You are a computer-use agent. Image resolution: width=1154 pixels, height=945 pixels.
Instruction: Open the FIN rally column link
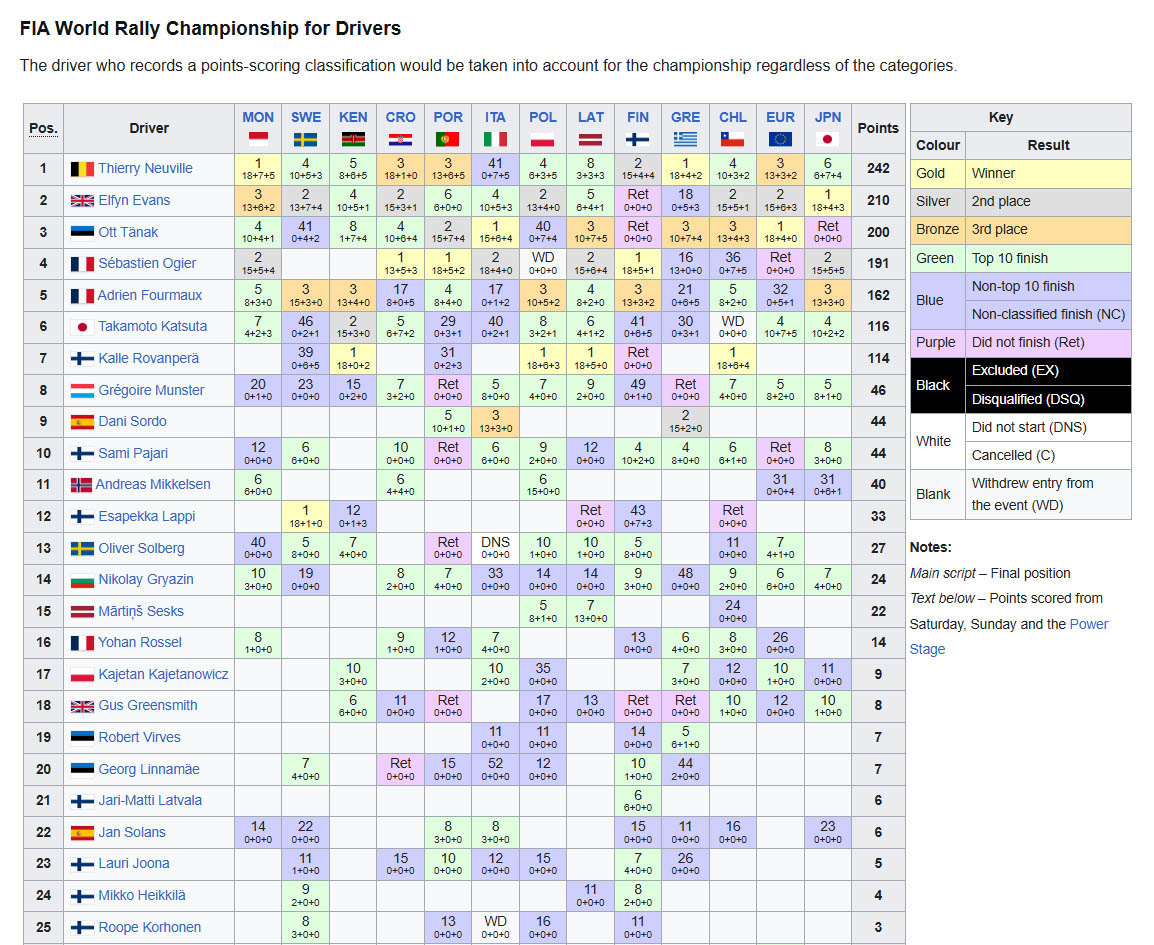click(638, 117)
